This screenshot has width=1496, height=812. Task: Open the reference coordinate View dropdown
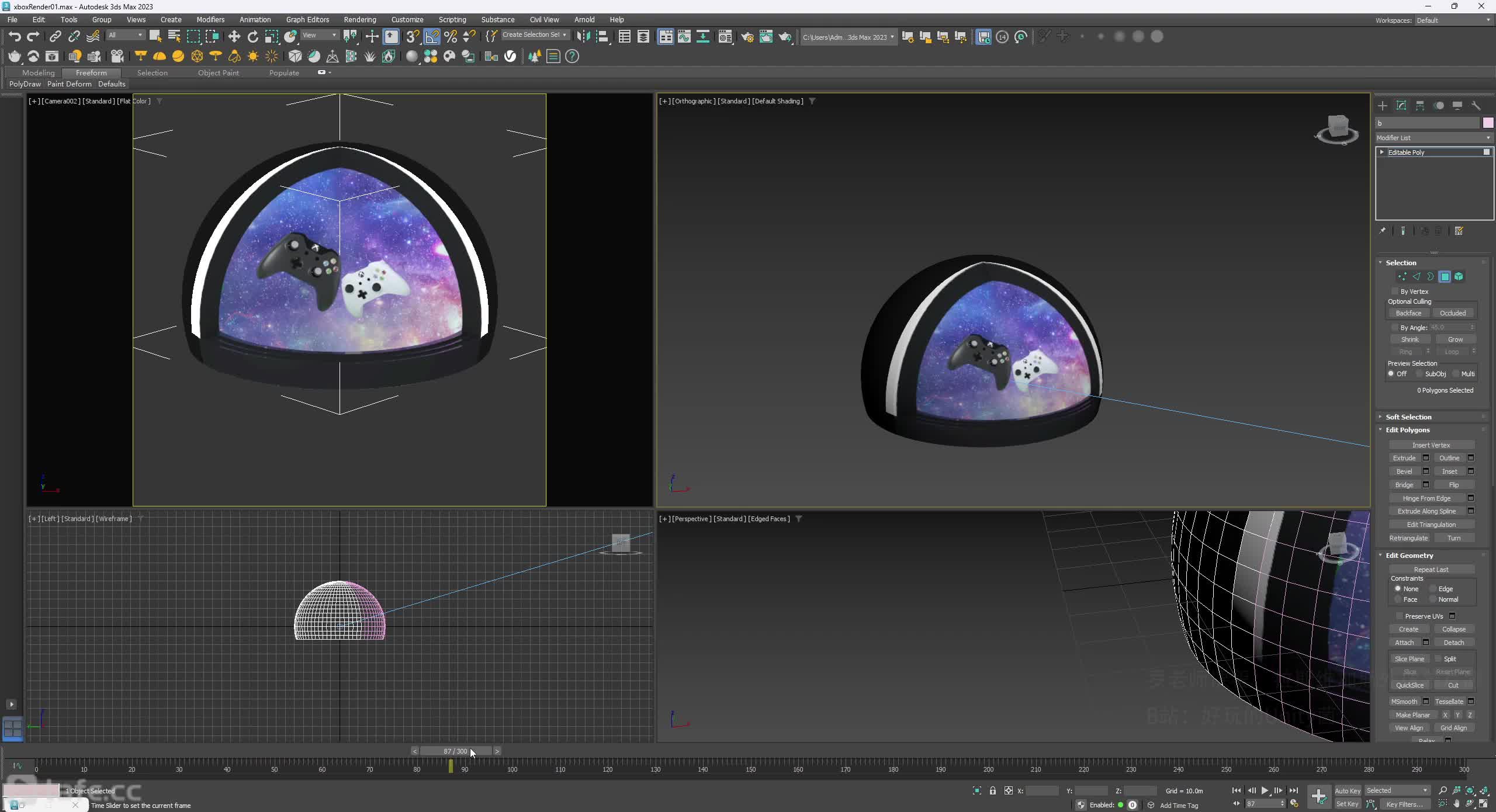(x=319, y=36)
